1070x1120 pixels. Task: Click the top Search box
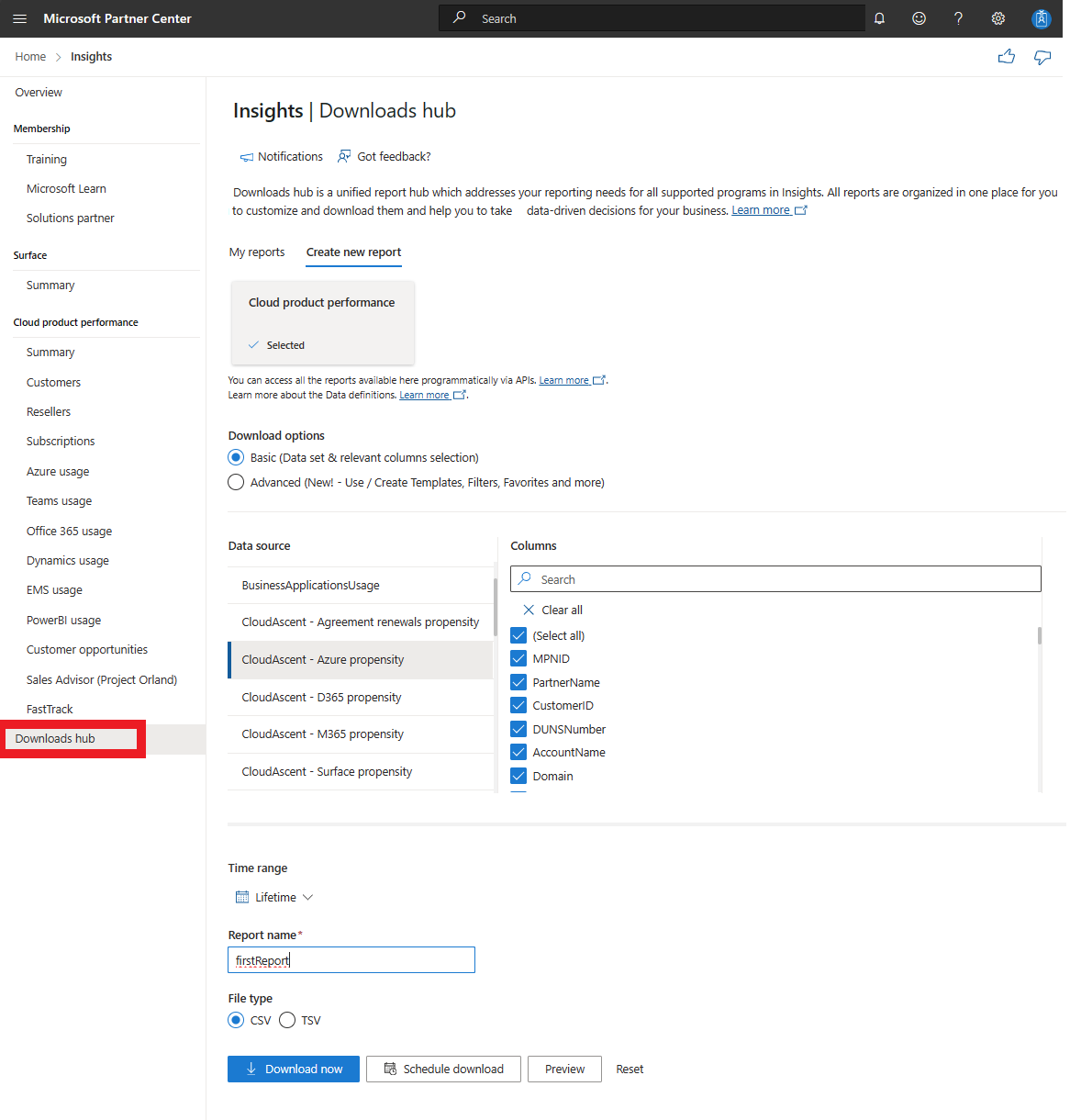pyautogui.click(x=652, y=18)
